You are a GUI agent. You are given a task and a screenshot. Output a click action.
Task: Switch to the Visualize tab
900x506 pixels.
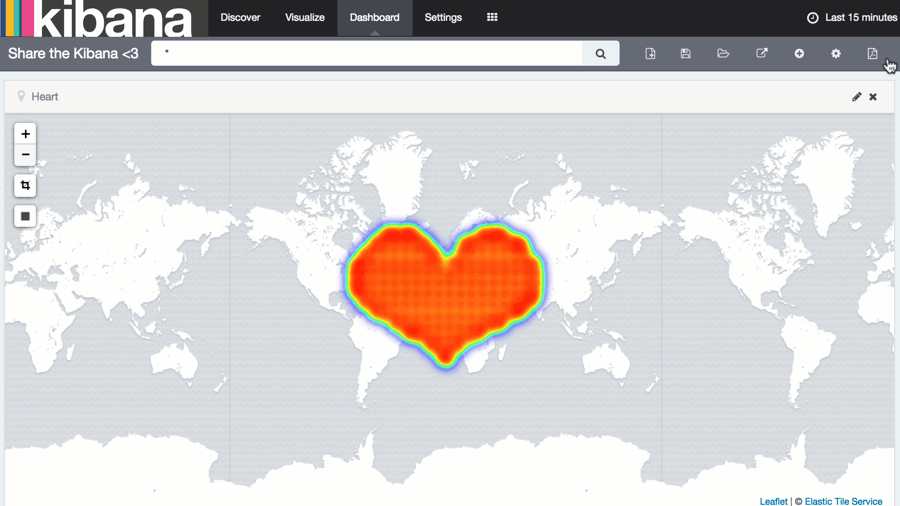pyautogui.click(x=305, y=18)
